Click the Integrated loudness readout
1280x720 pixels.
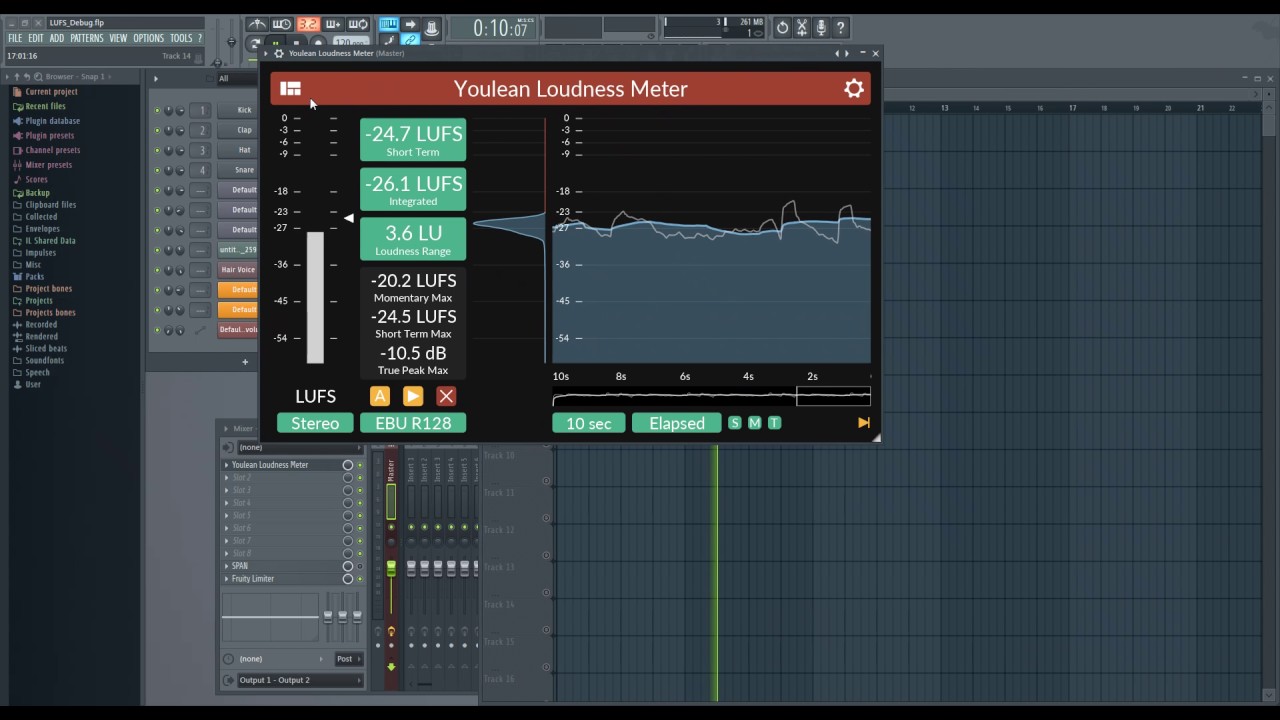tap(413, 189)
